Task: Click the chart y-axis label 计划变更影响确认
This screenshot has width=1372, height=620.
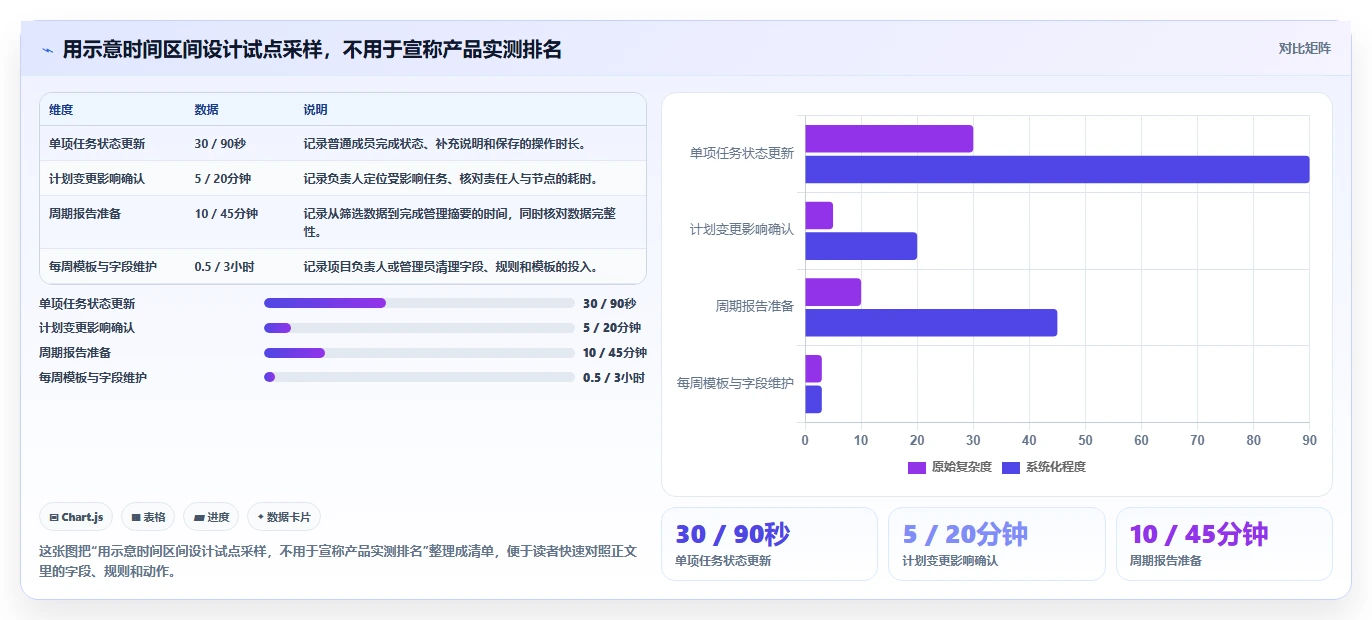Action: tap(742, 230)
